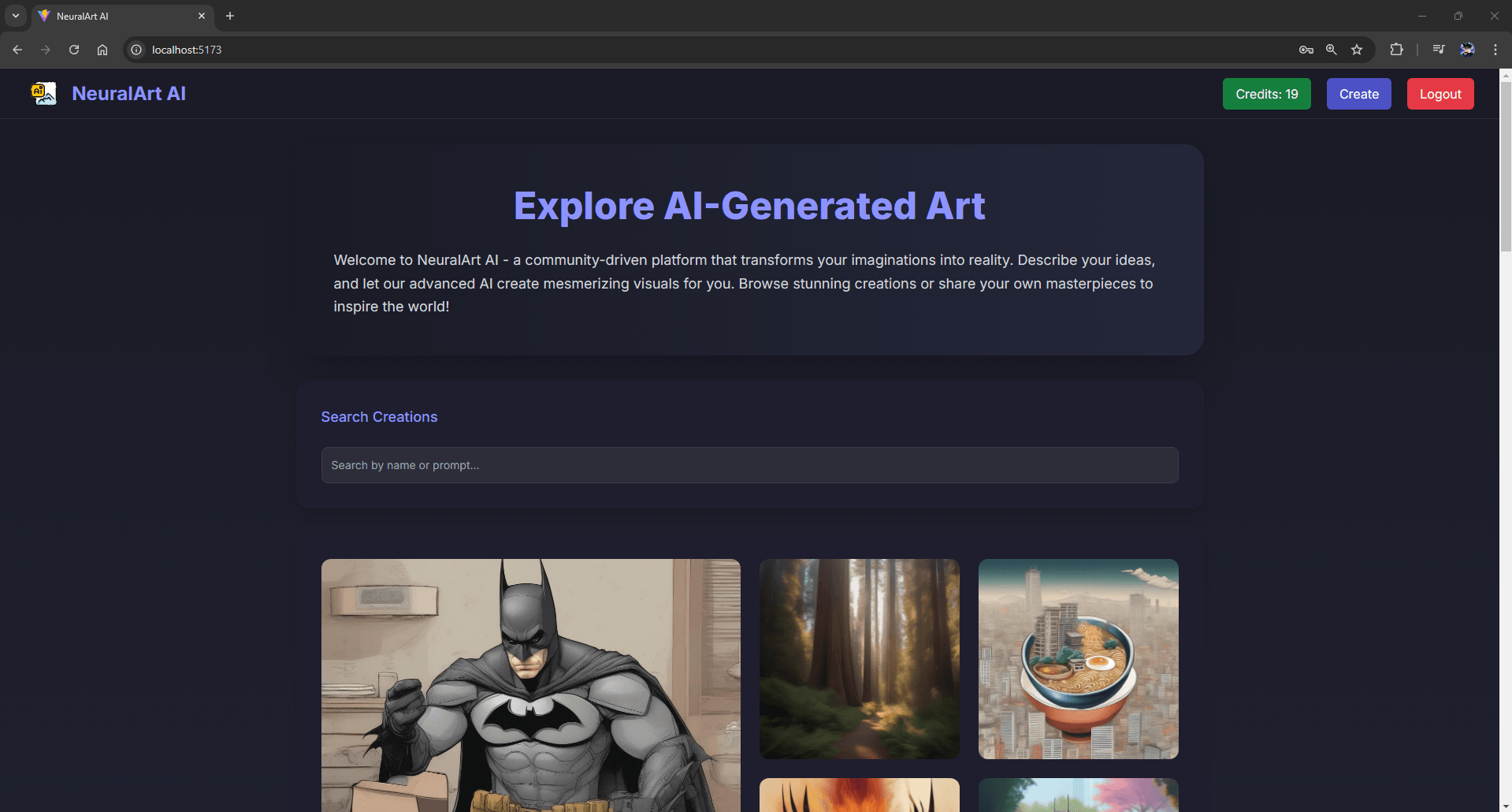Click the Explore AI-Generated Art heading
Screen dimensions: 1512x812
[749, 207]
